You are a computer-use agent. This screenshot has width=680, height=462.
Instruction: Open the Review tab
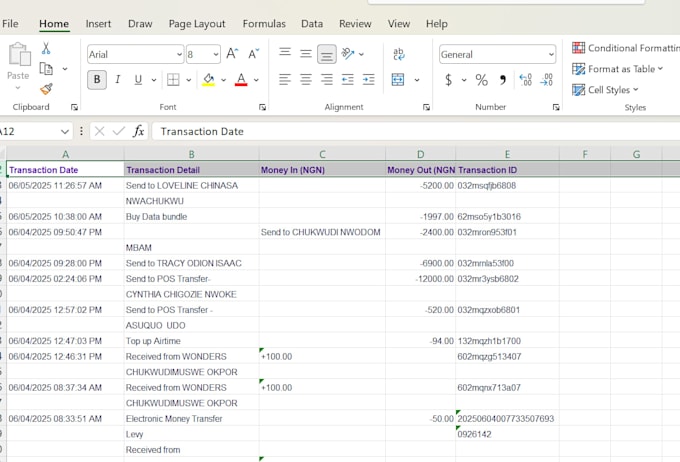pyautogui.click(x=355, y=24)
